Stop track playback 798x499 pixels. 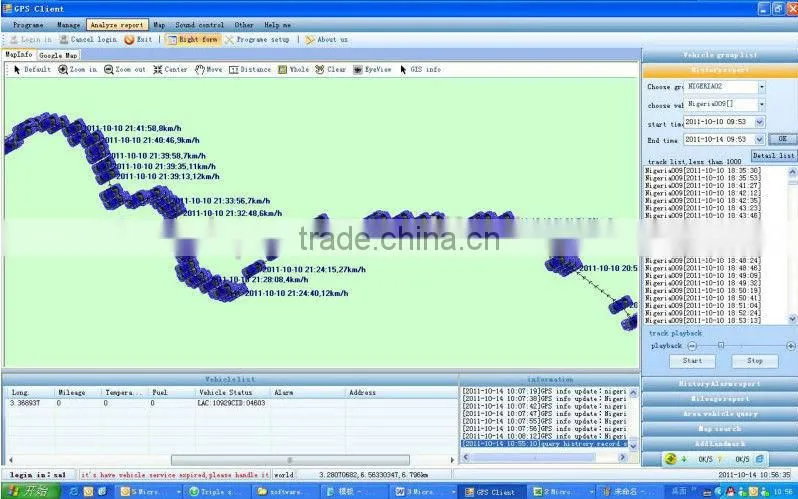coord(755,361)
